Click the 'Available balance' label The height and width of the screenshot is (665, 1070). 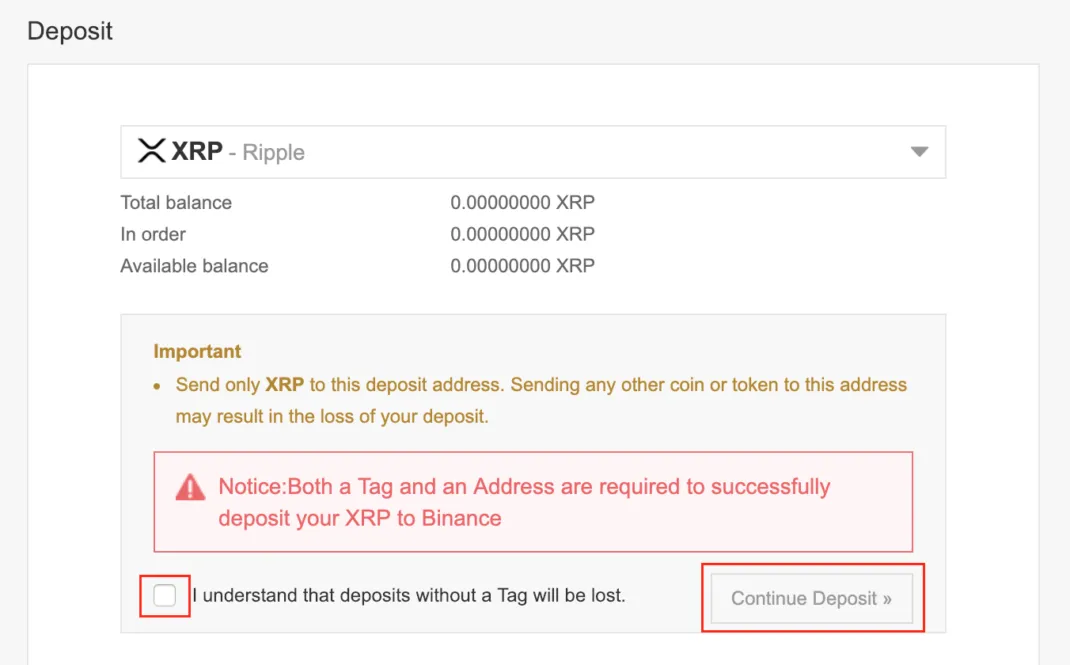194,265
